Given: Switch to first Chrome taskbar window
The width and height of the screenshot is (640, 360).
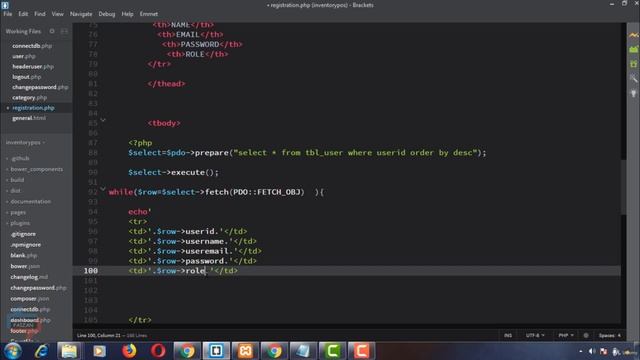Looking at the screenshot, I should coord(187,351).
